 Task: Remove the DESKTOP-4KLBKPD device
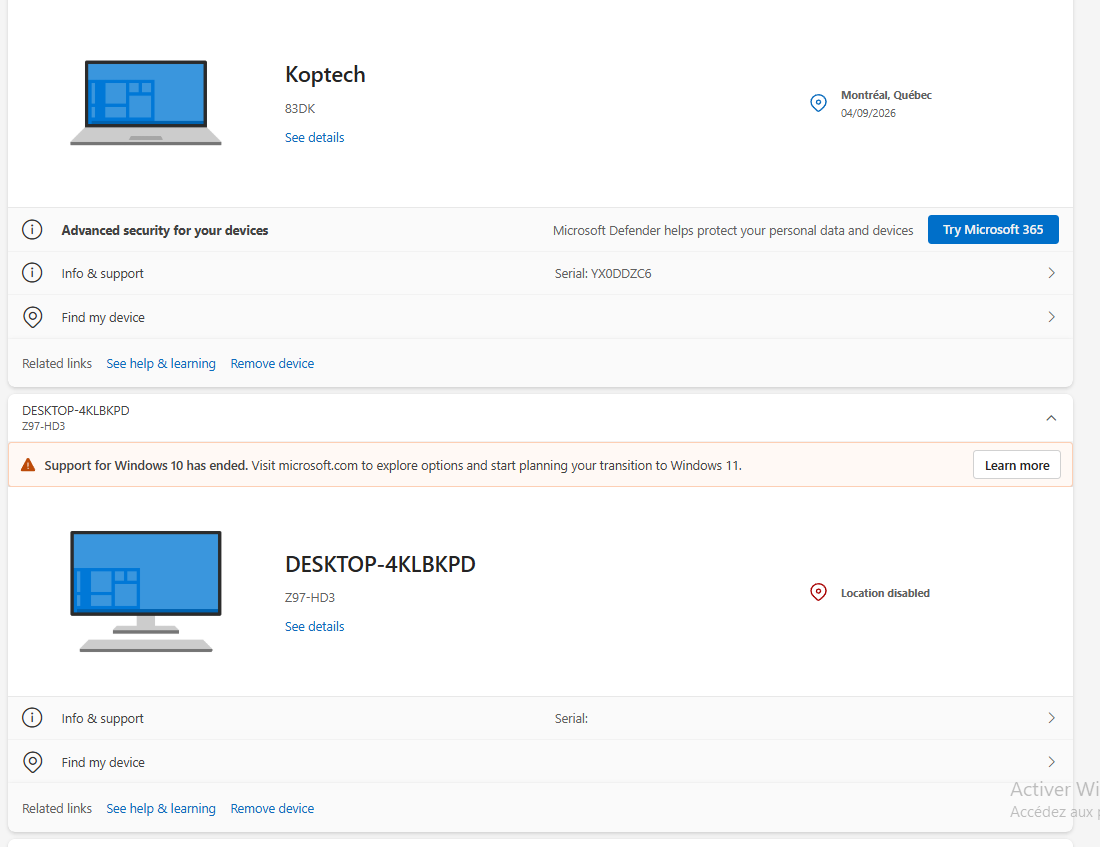[x=272, y=808]
